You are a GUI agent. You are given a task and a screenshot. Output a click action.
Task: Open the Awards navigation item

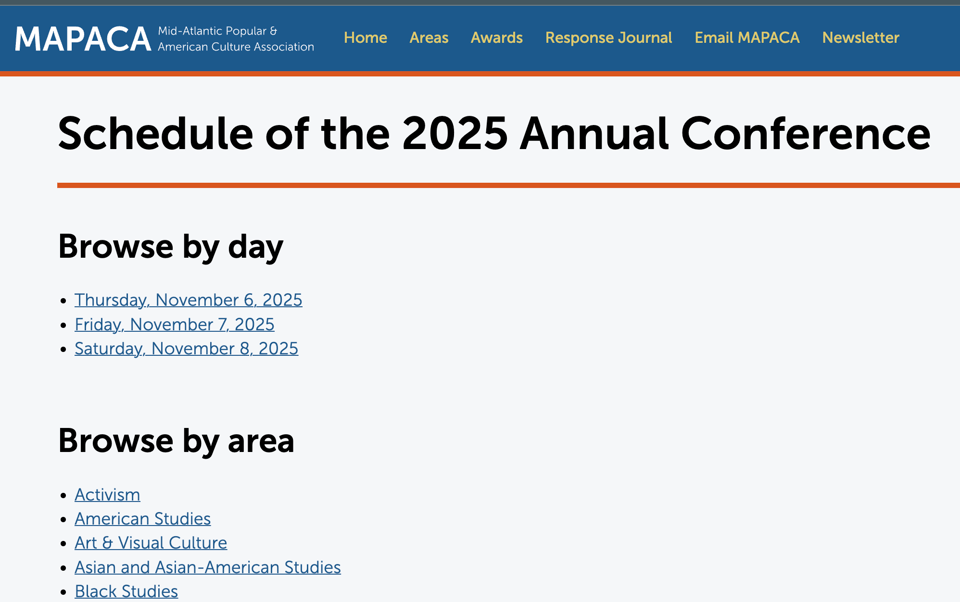497,38
